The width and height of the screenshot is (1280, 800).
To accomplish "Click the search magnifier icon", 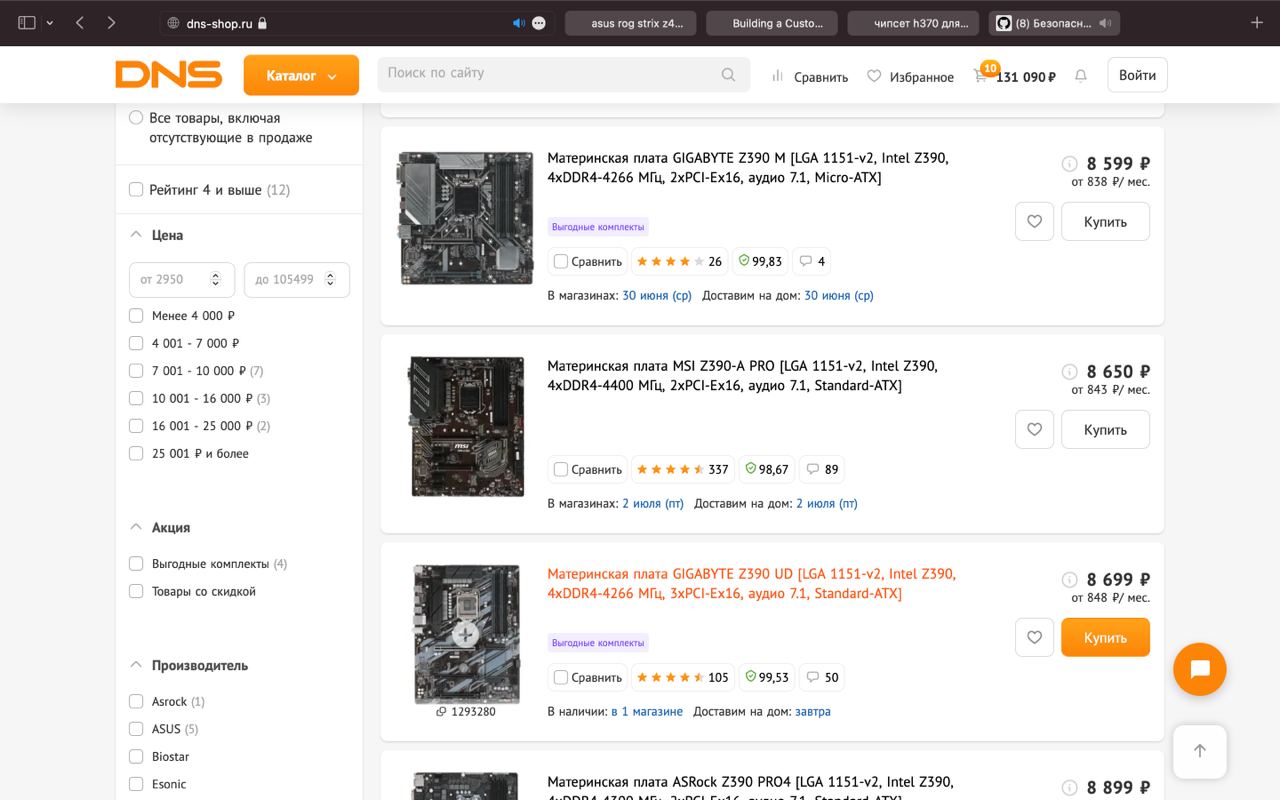I will pyautogui.click(x=729, y=74).
